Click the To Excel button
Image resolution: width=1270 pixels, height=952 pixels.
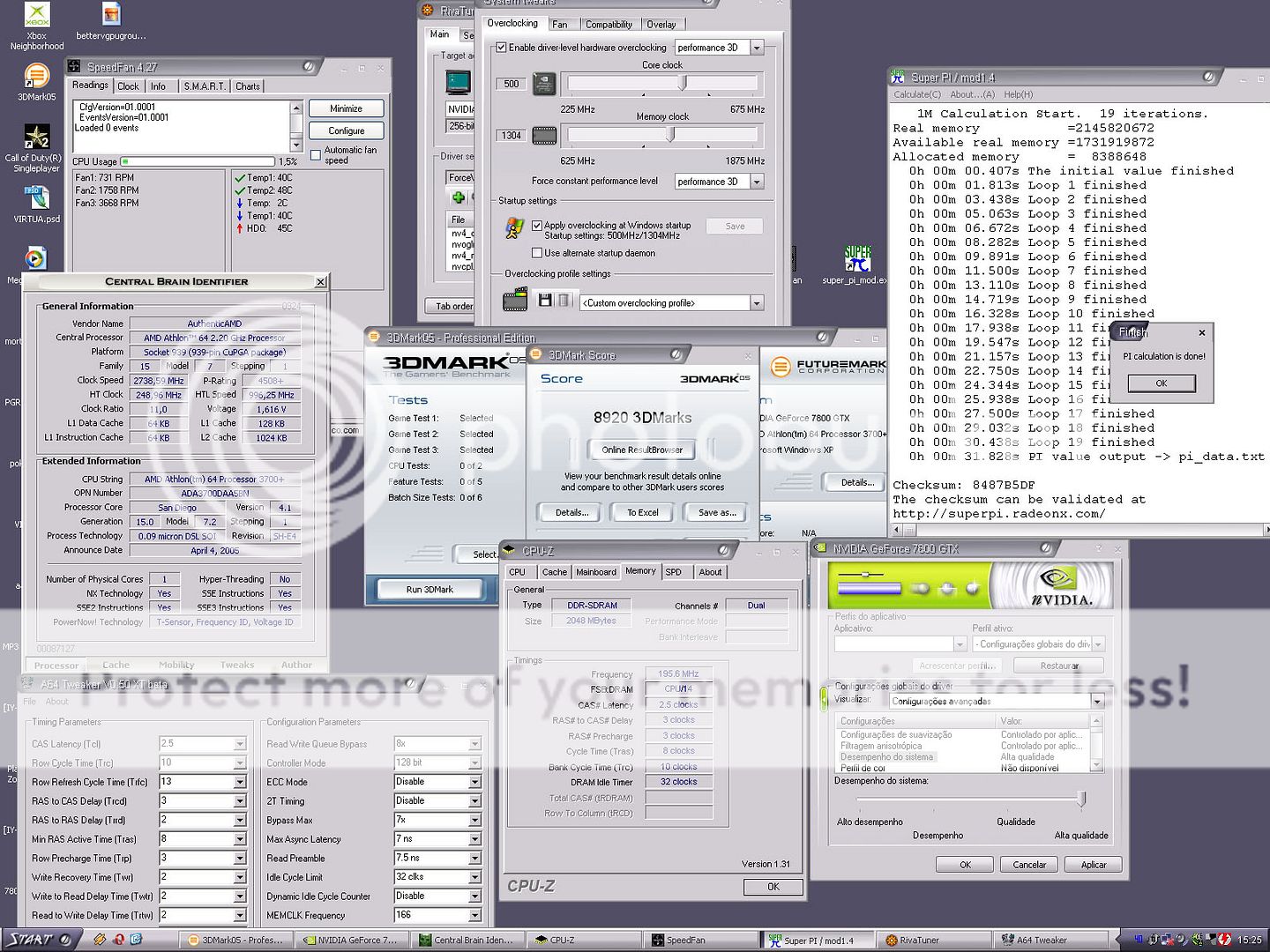642,512
